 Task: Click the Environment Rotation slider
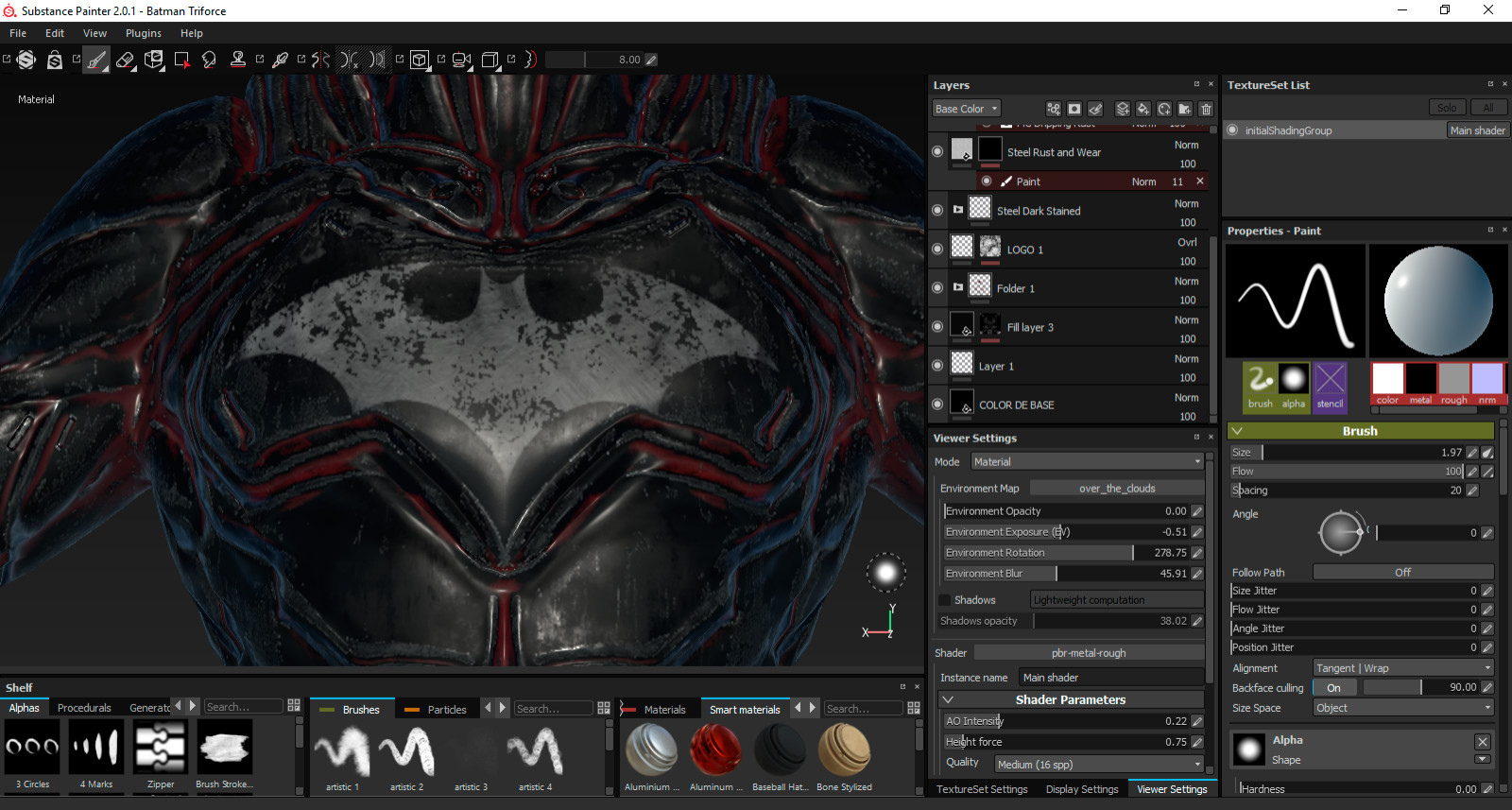click(1067, 553)
